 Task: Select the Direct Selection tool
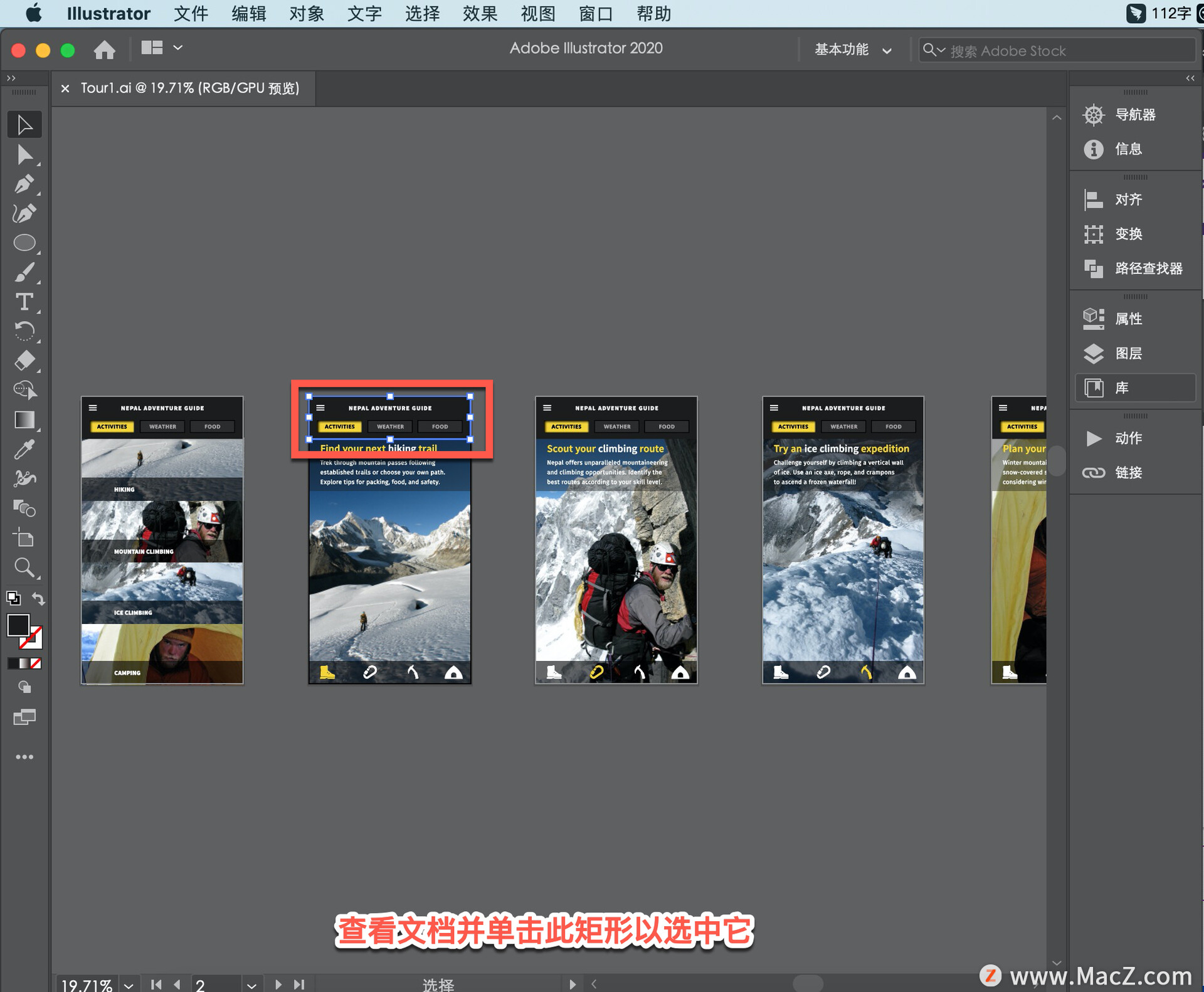[x=24, y=155]
